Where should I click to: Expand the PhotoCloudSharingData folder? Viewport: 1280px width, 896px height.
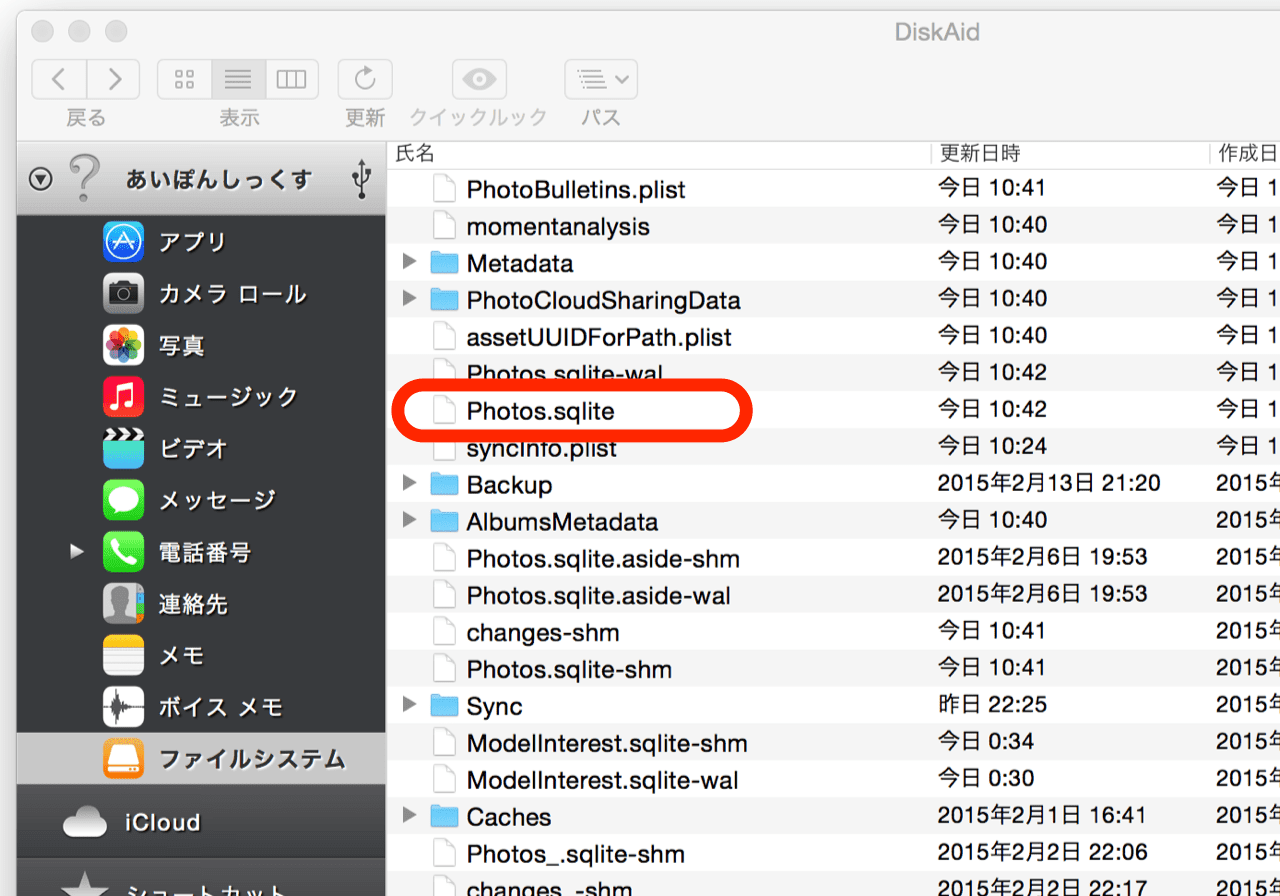(408, 299)
